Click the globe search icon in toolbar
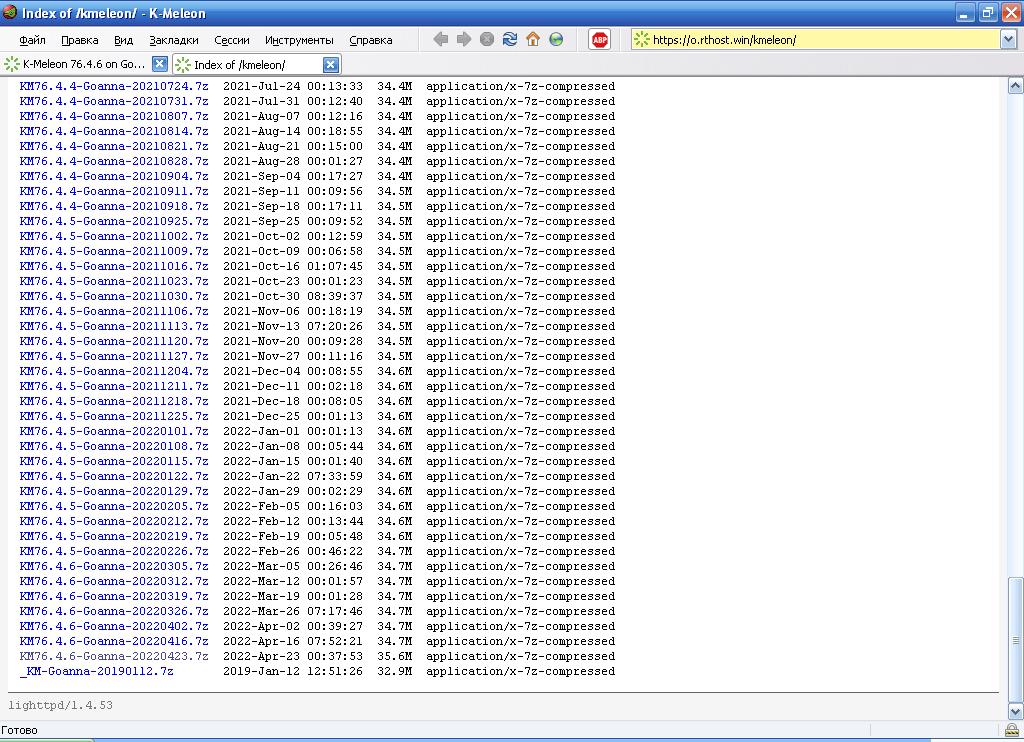The image size is (1024, 742). tap(556, 39)
